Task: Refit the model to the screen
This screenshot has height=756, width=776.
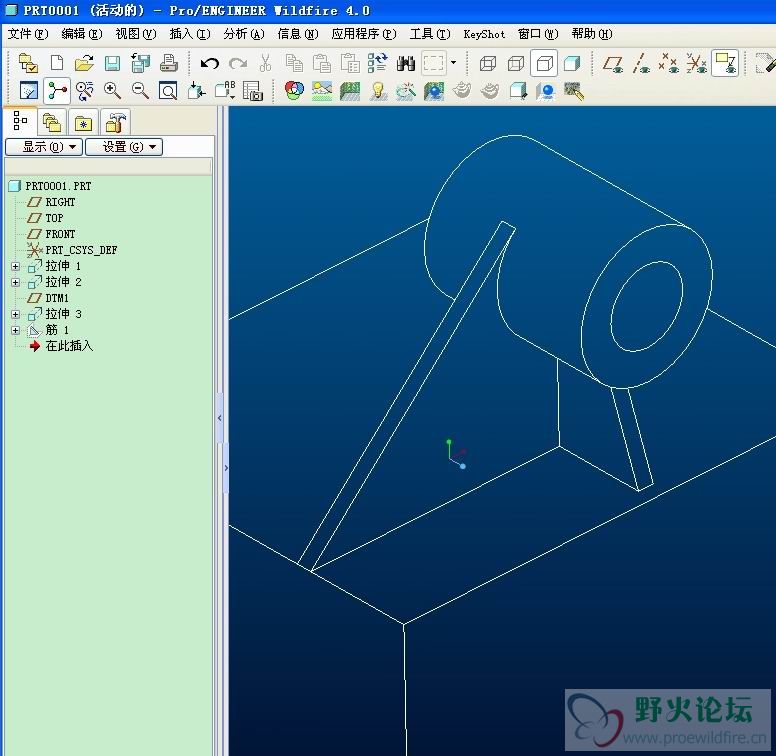Action: point(168,91)
